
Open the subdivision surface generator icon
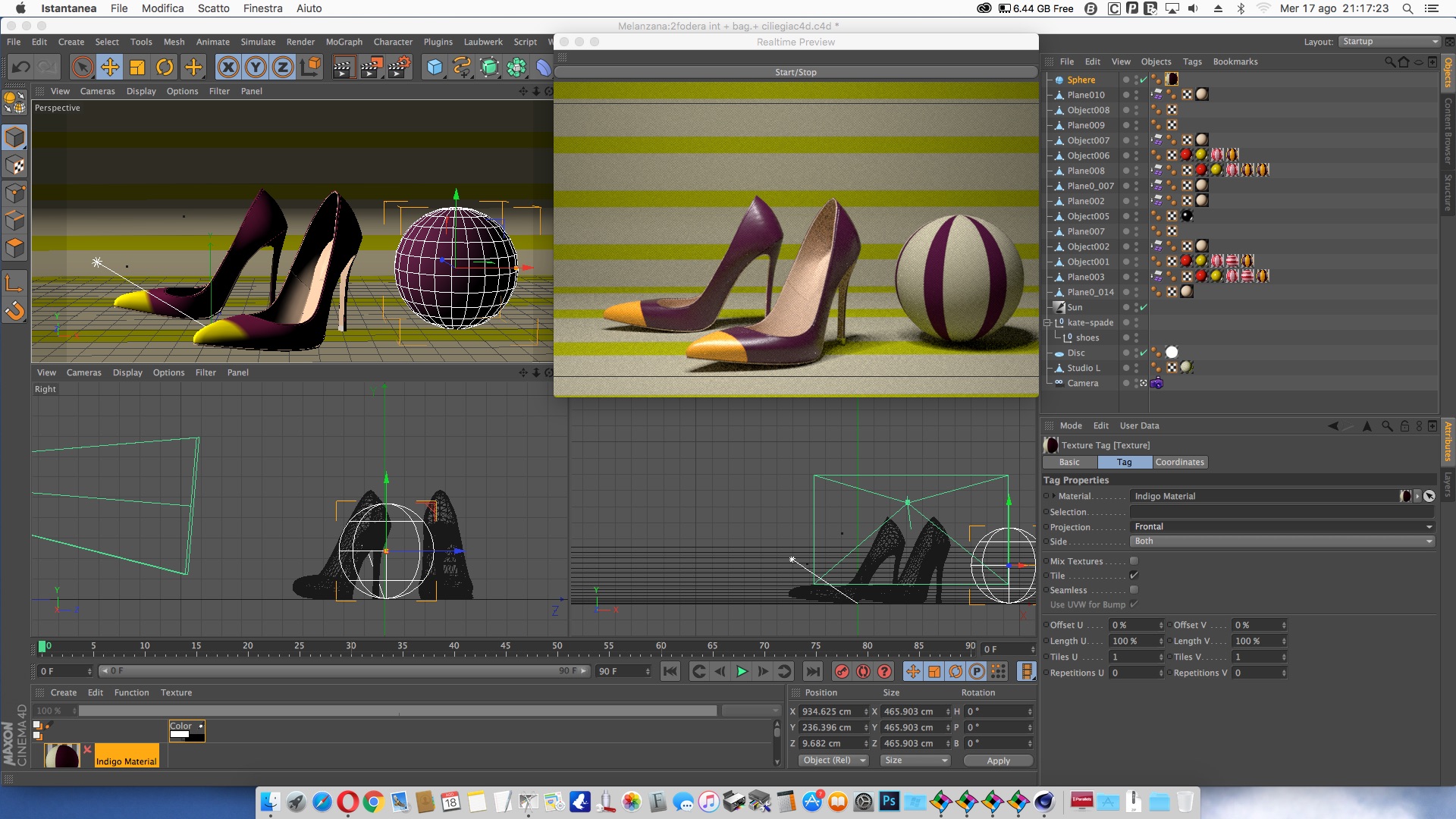pyautogui.click(x=489, y=67)
